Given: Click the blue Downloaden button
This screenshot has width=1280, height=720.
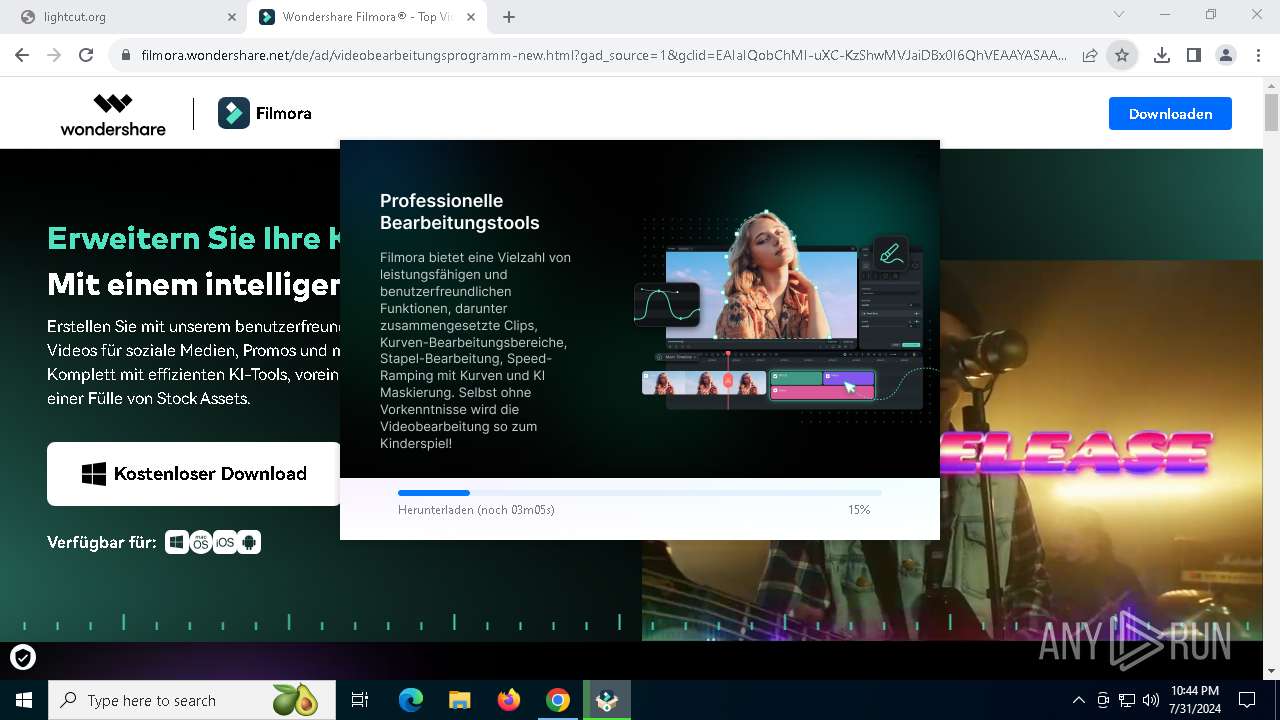Looking at the screenshot, I should tap(1170, 114).
